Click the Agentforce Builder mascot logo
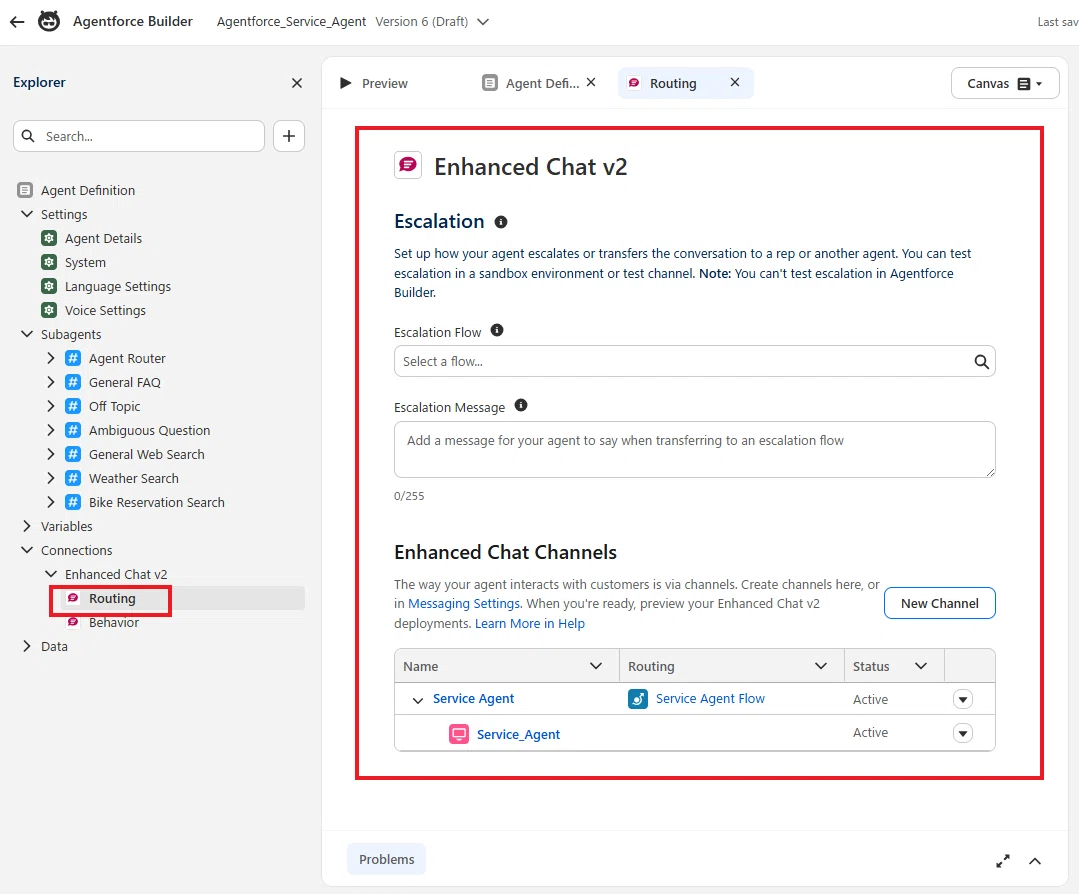This screenshot has width=1079, height=894. [x=49, y=21]
